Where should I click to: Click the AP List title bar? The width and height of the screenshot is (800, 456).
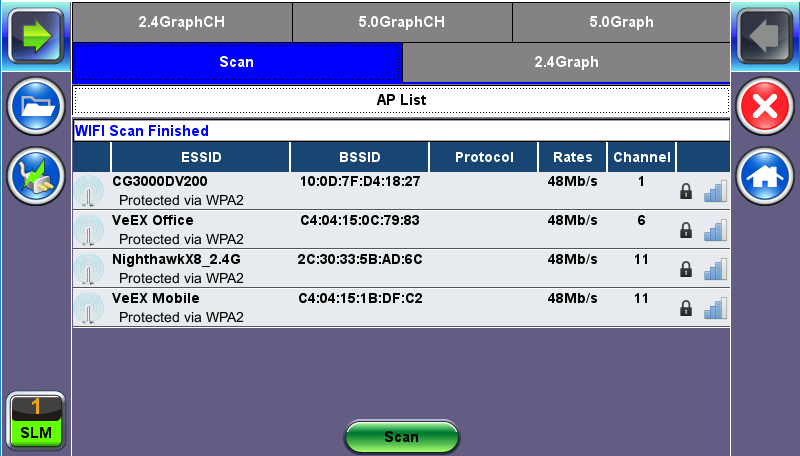pyautogui.click(x=400, y=100)
